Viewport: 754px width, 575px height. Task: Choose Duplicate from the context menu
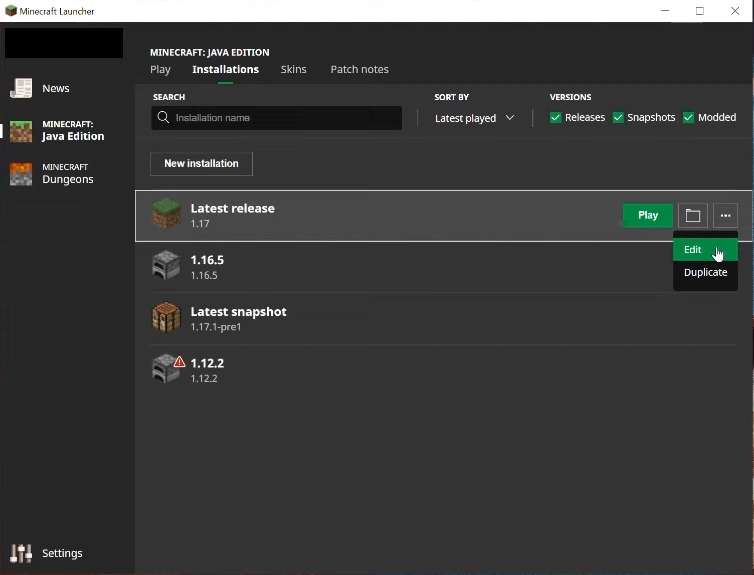coord(705,273)
